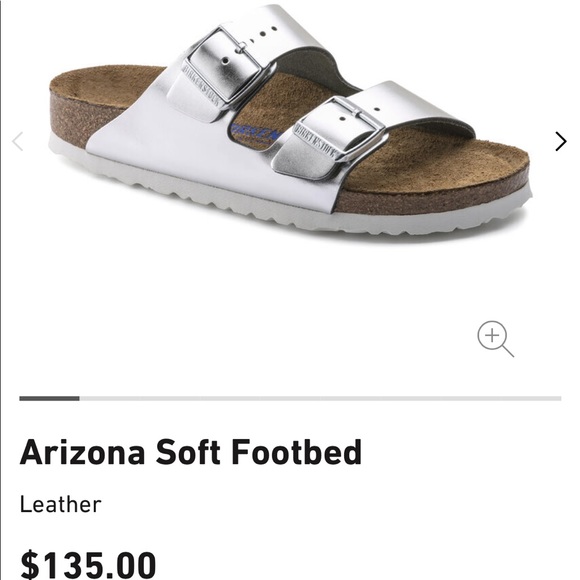Screen dimensions: 580x580
Task: Open the Arizona Soft Footbed title
Action: tap(190, 452)
